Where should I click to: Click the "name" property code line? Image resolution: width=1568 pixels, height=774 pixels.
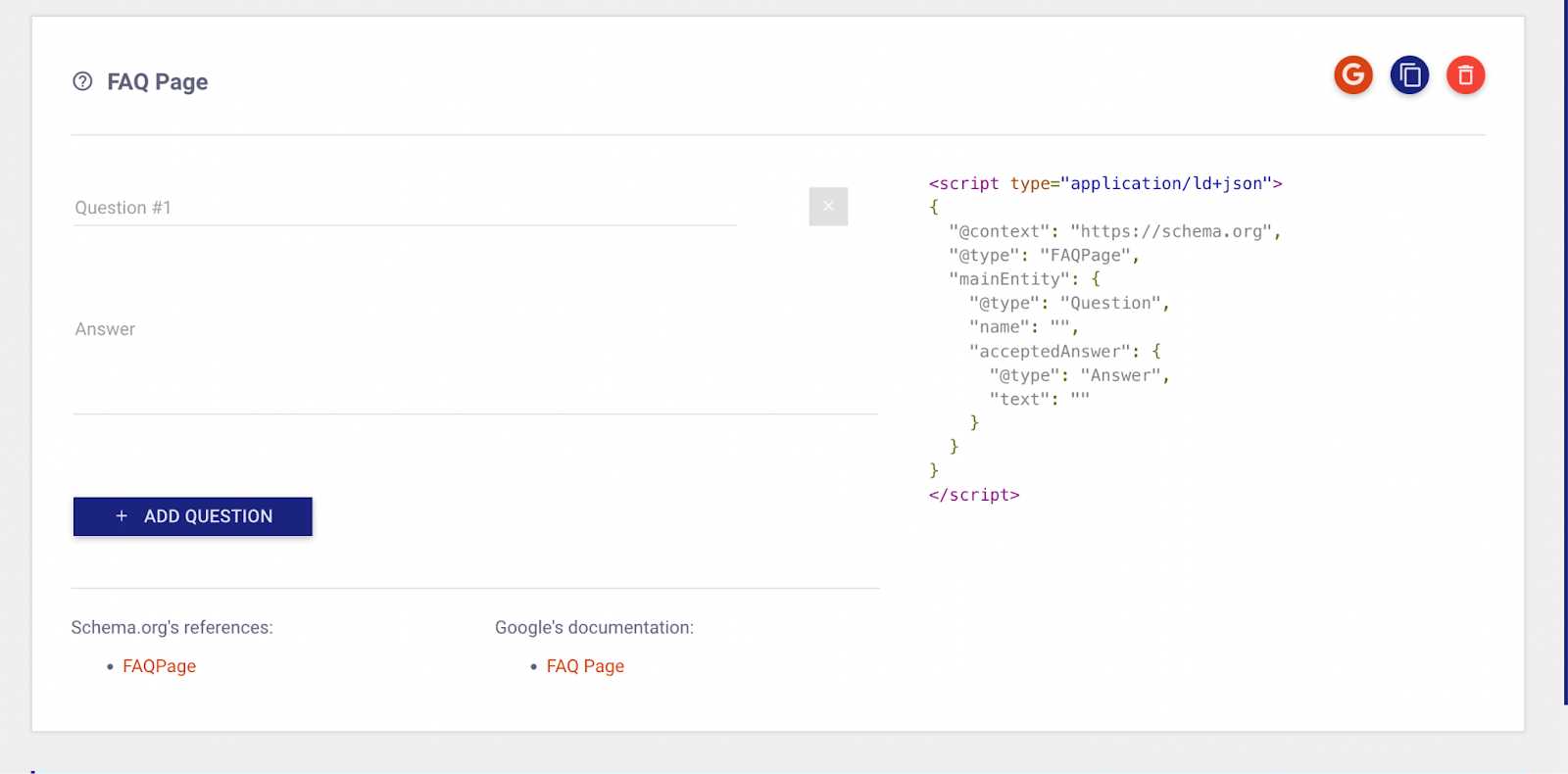(1024, 327)
